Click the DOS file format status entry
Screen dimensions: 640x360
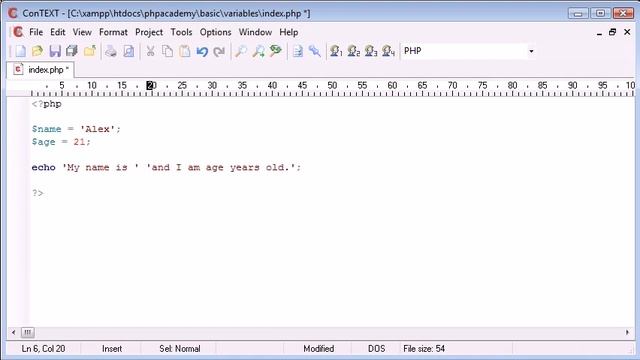point(376,349)
